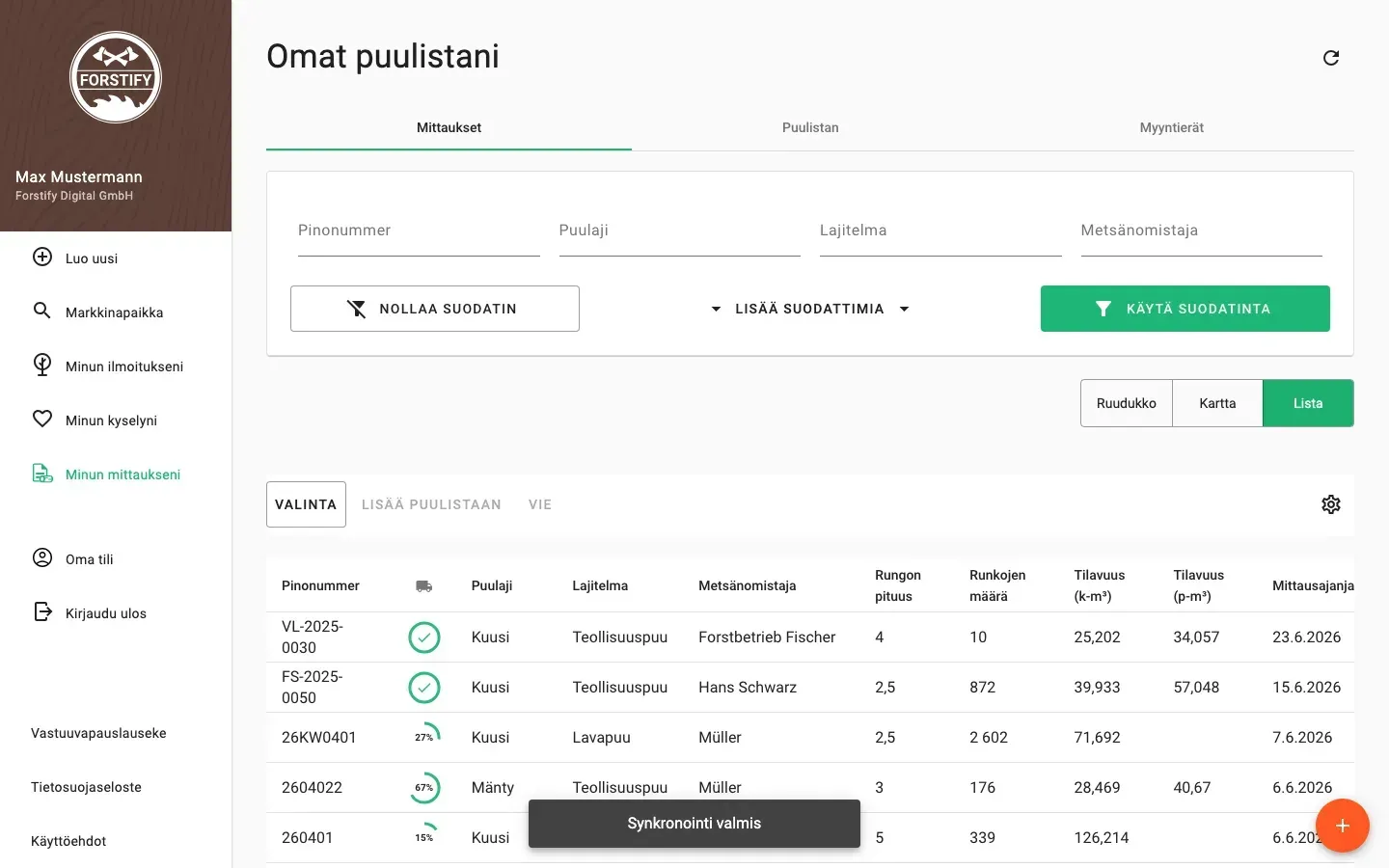Click the refresh icon next to Omat puulistani
This screenshot has height=868, width=1389.
1331,58
